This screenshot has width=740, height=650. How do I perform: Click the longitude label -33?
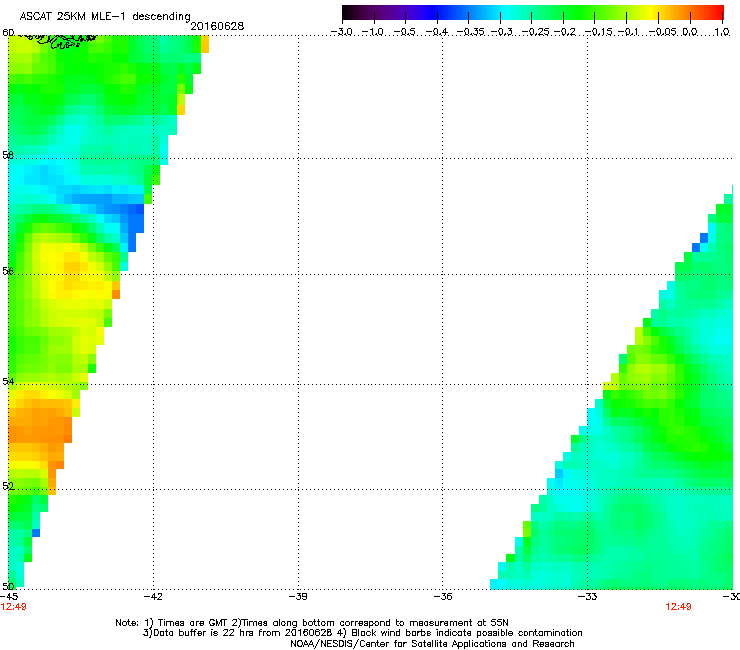click(x=587, y=597)
